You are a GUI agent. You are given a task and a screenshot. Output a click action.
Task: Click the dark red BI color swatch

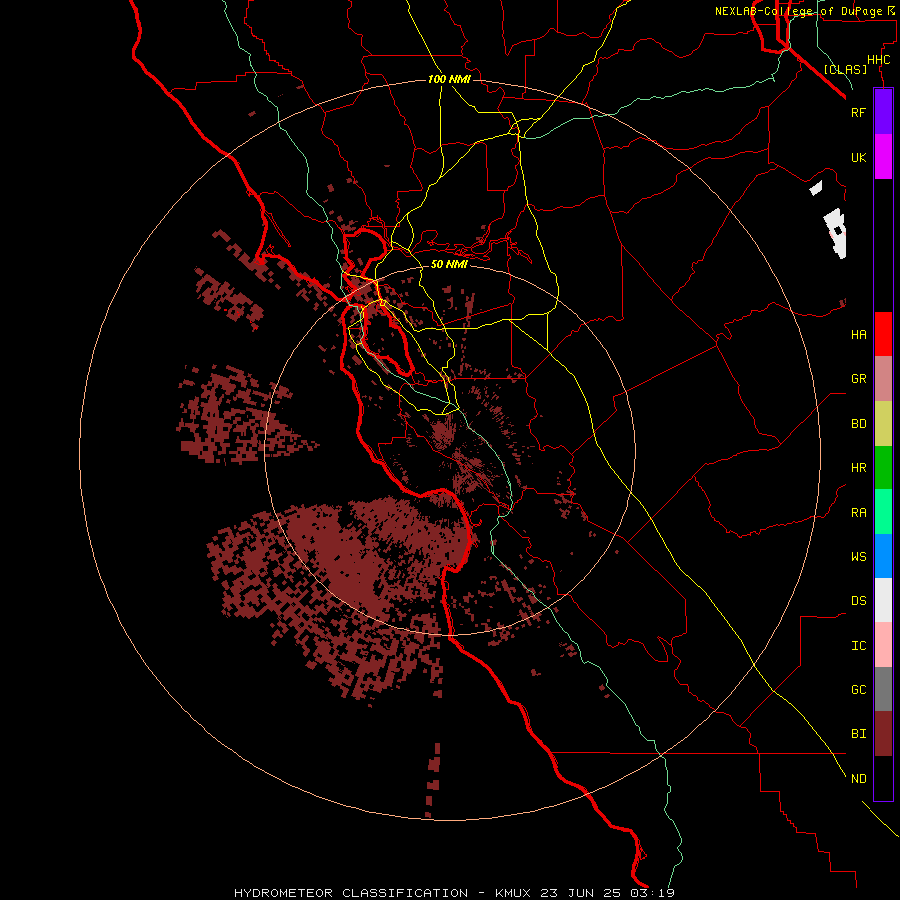click(883, 734)
